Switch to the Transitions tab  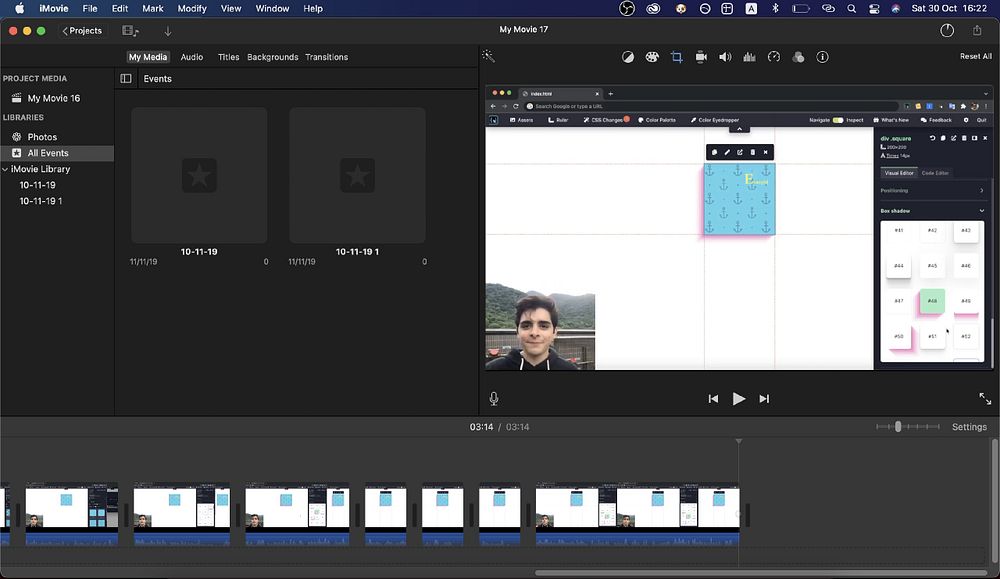coord(326,57)
